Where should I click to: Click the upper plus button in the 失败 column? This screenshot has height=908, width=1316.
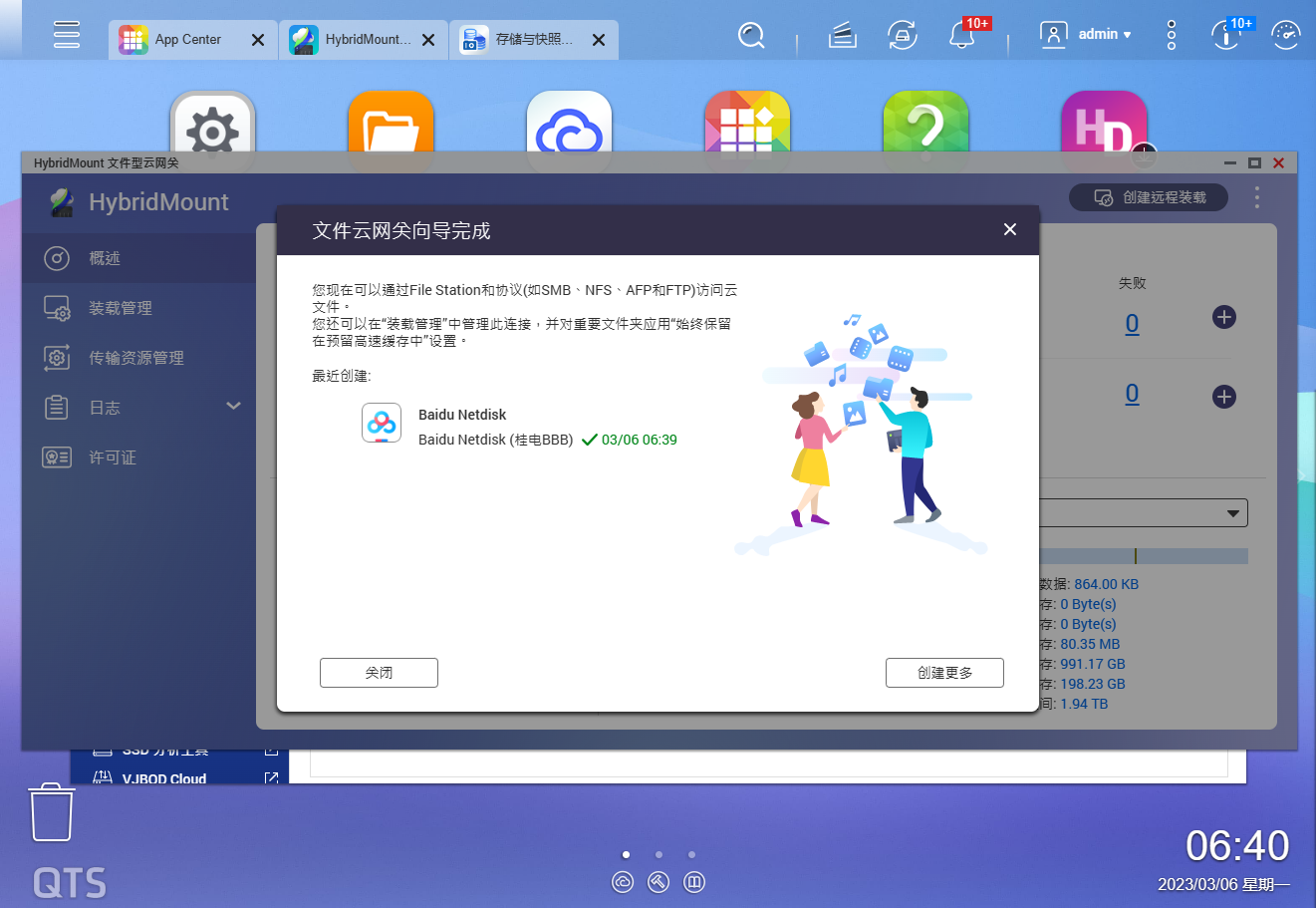(1224, 317)
